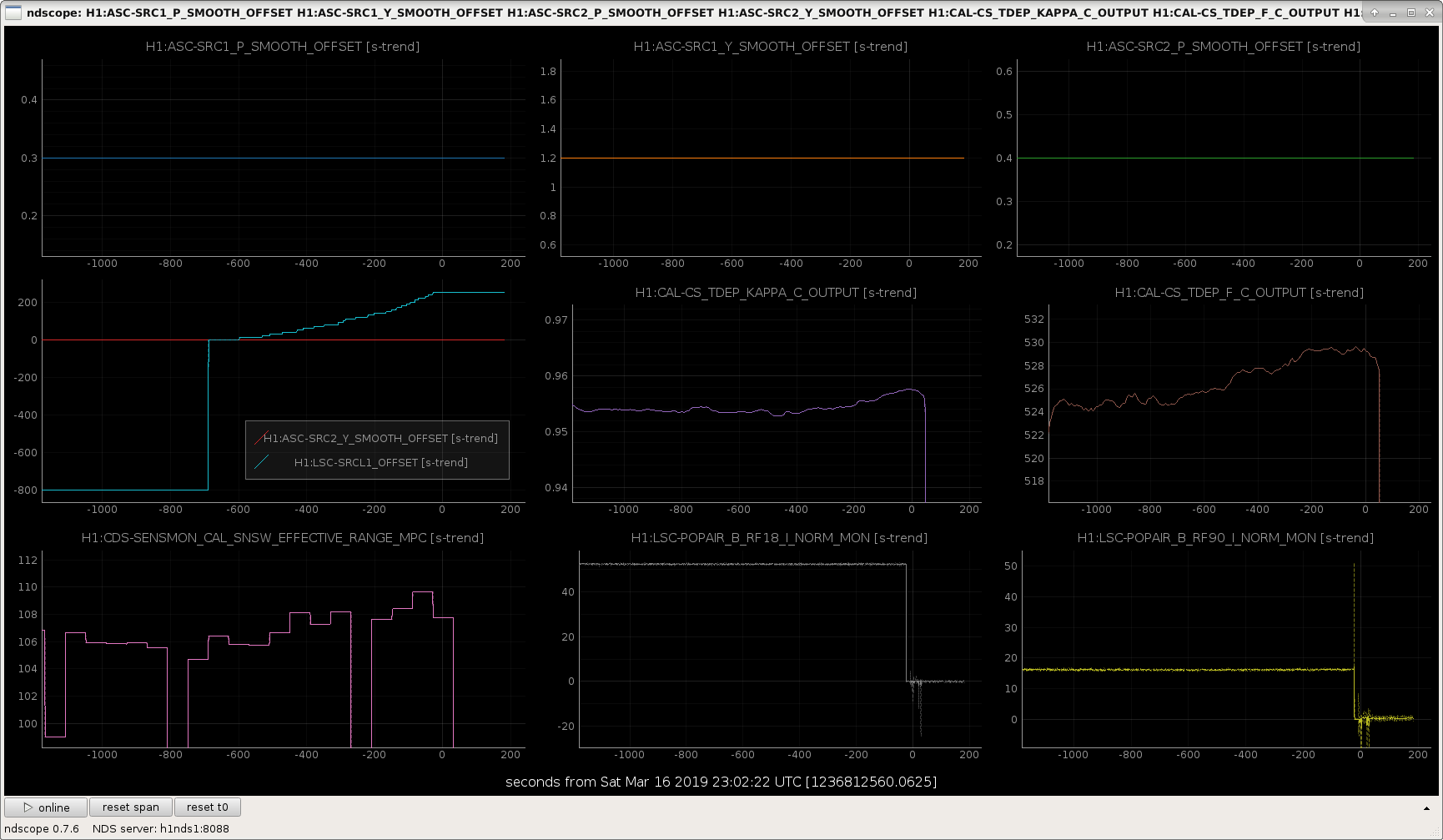Click the seconds from Sat Mar 16 2019 time label
1443x840 pixels.
(721, 782)
